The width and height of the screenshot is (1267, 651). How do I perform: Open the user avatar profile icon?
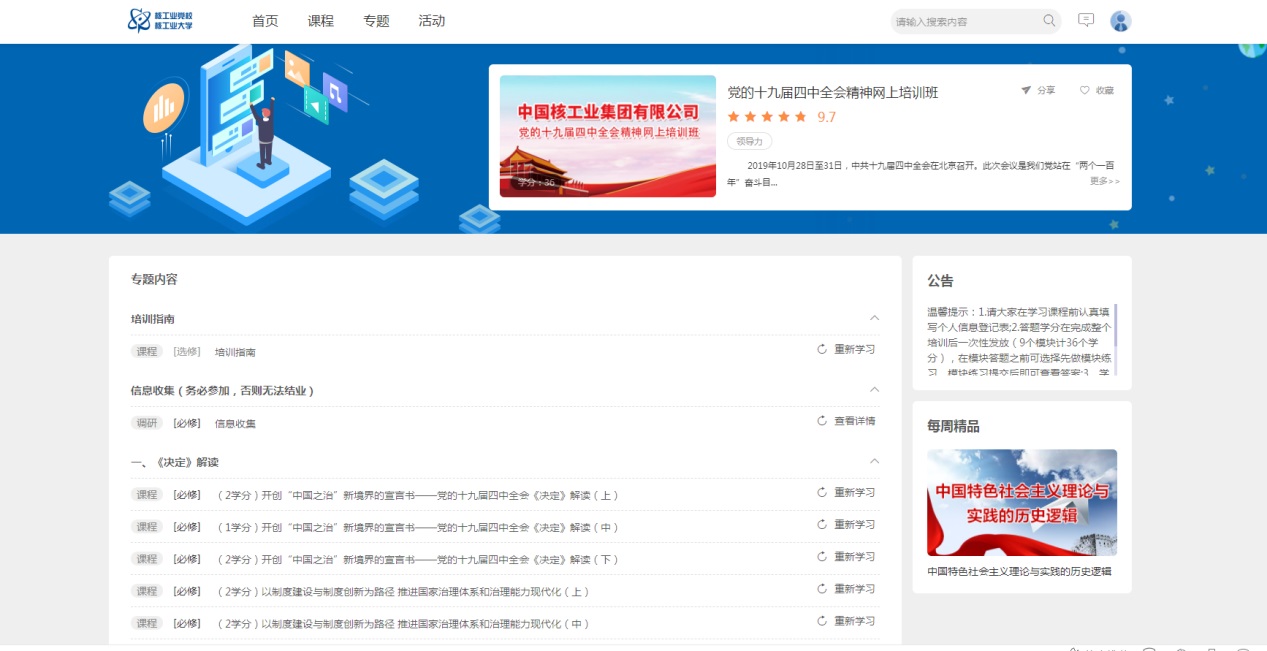click(1121, 21)
